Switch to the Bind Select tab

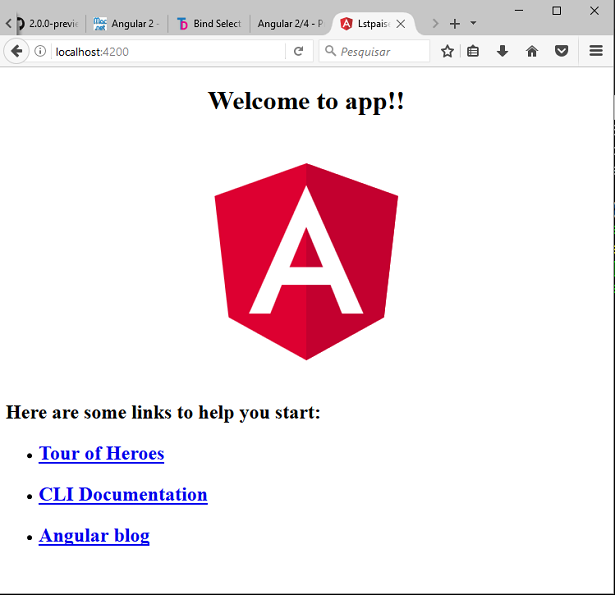tap(209, 24)
